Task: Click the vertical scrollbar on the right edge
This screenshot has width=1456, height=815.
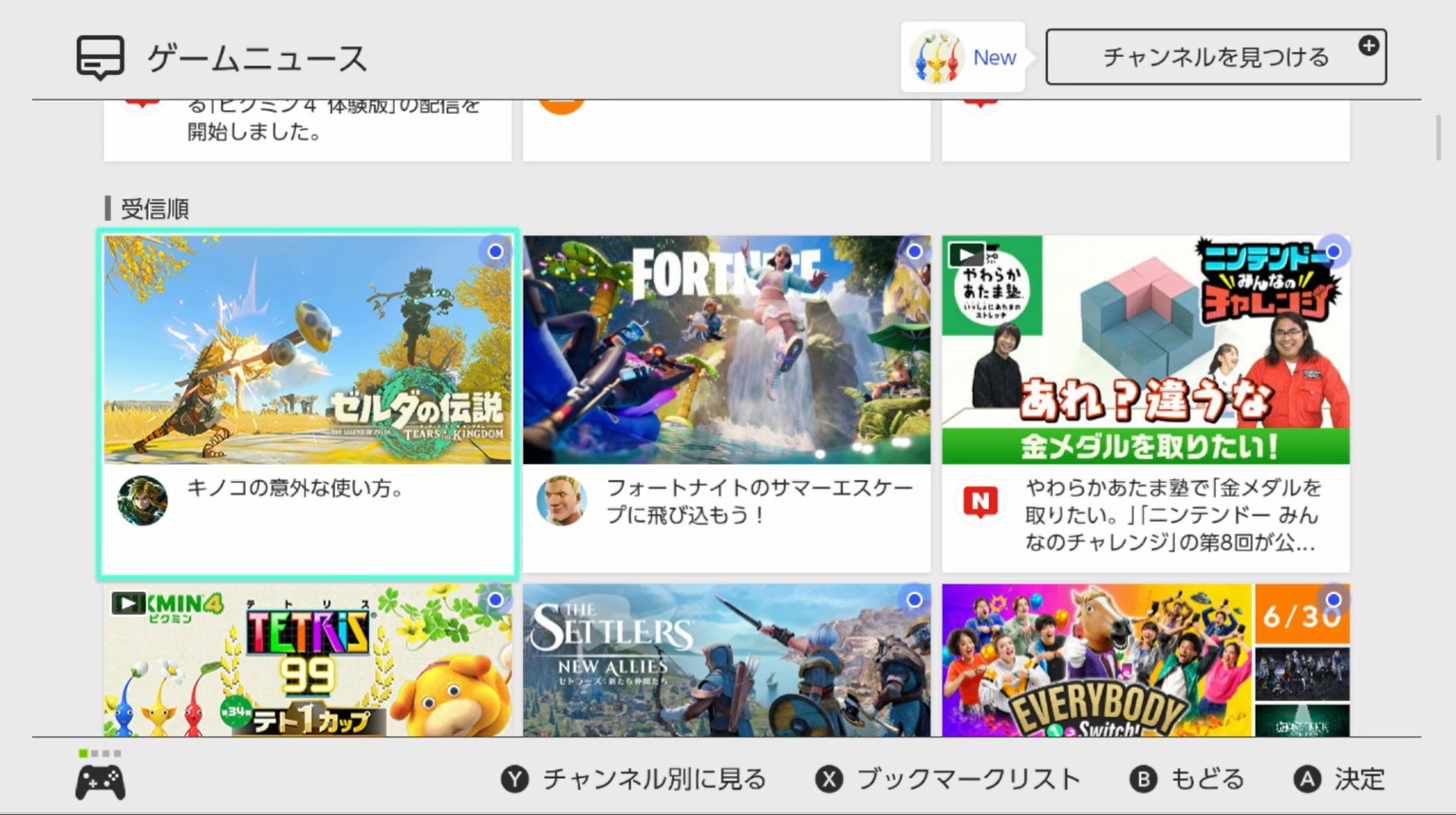Action: [x=1439, y=139]
